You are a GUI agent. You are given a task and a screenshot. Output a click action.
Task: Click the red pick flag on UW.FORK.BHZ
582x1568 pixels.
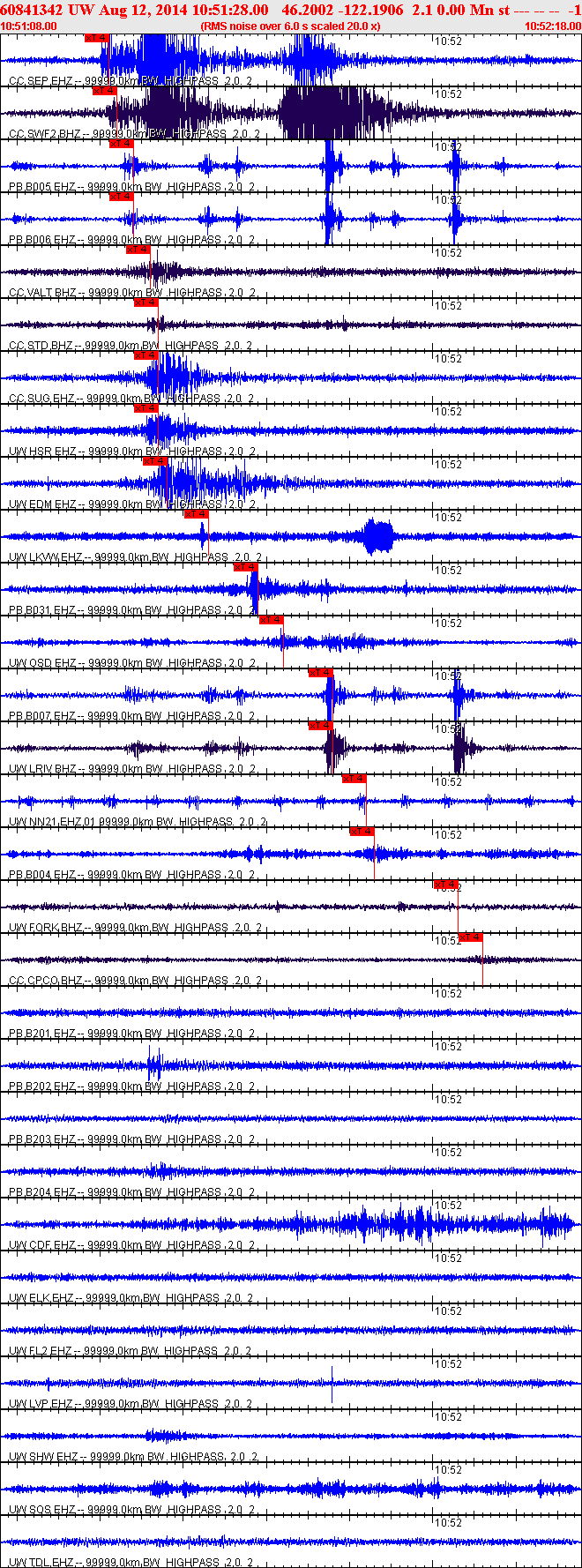[x=445, y=885]
